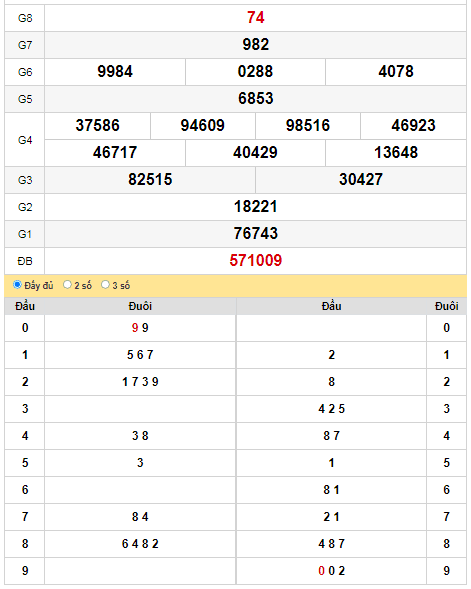This screenshot has width=471, height=589.
Task: Click the G8 prize number 74
Action: [255, 18]
